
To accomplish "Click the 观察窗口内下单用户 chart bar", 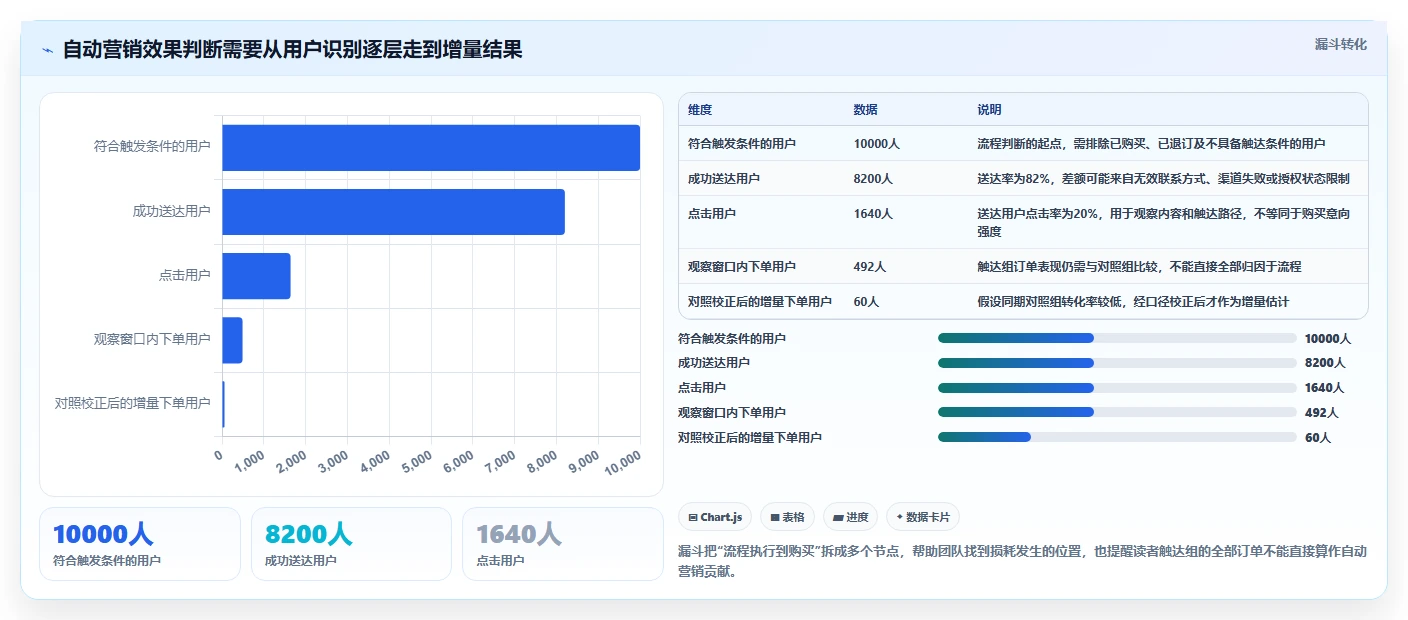I will tap(232, 340).
